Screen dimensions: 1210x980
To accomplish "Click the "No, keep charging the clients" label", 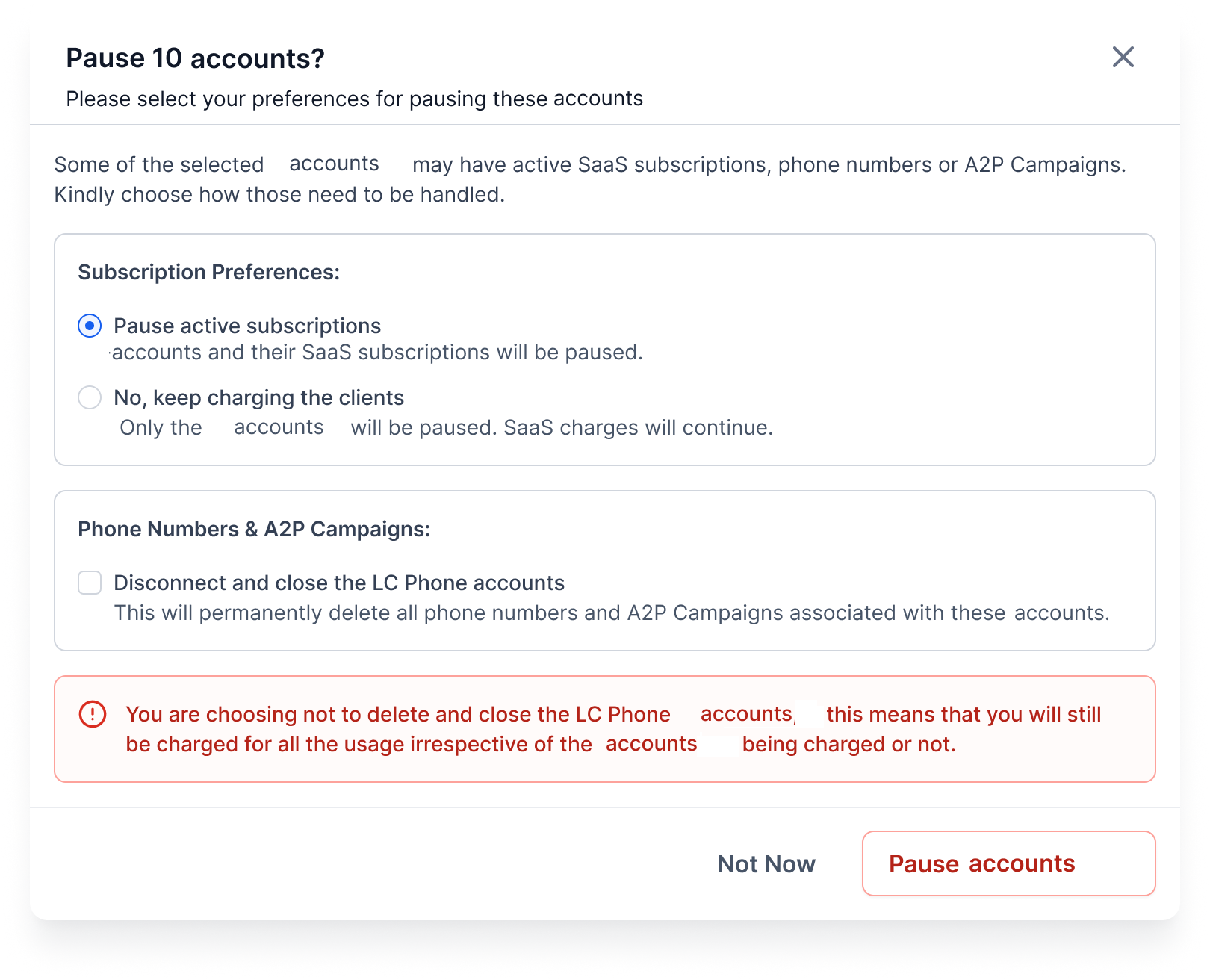I will point(258,397).
